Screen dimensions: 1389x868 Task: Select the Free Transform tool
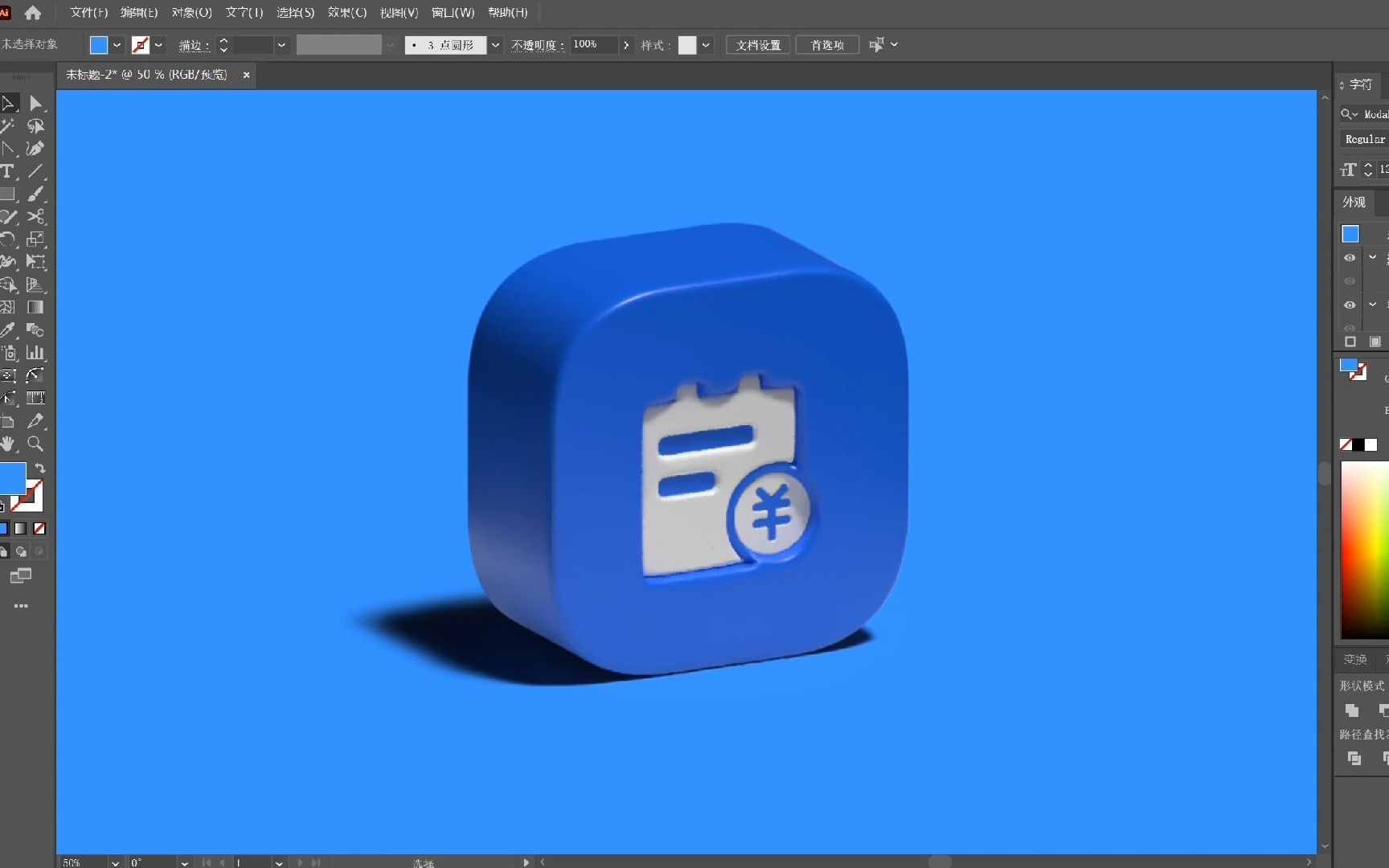tap(35, 261)
